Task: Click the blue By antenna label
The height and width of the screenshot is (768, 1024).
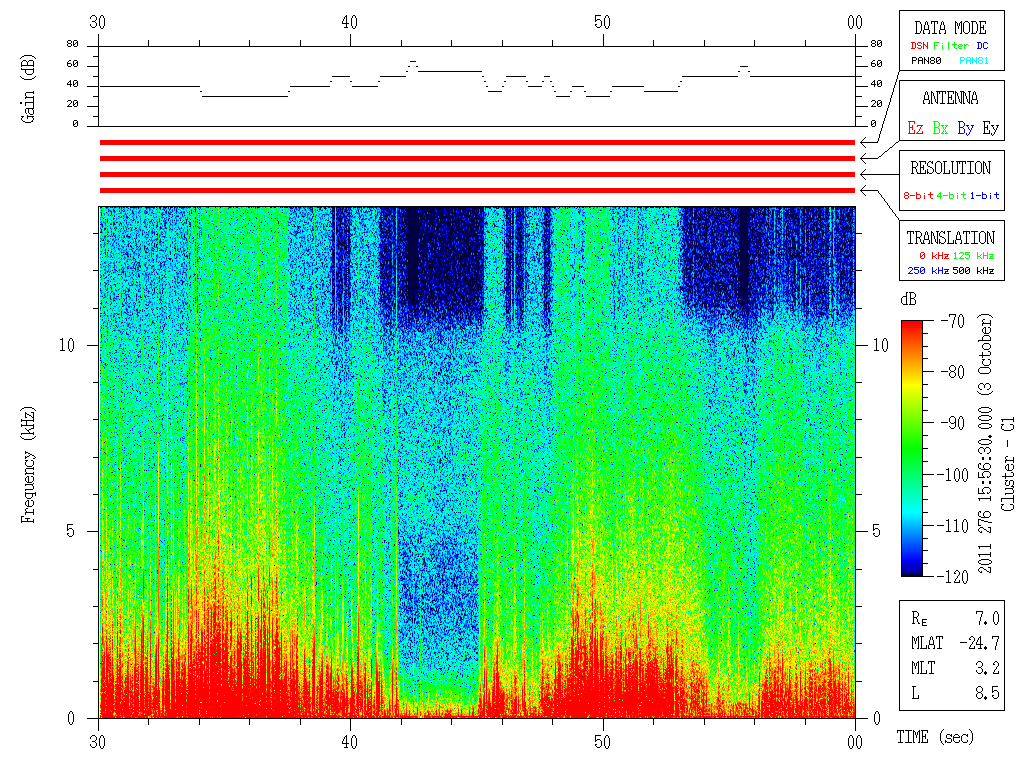Action: pyautogui.click(x=965, y=128)
